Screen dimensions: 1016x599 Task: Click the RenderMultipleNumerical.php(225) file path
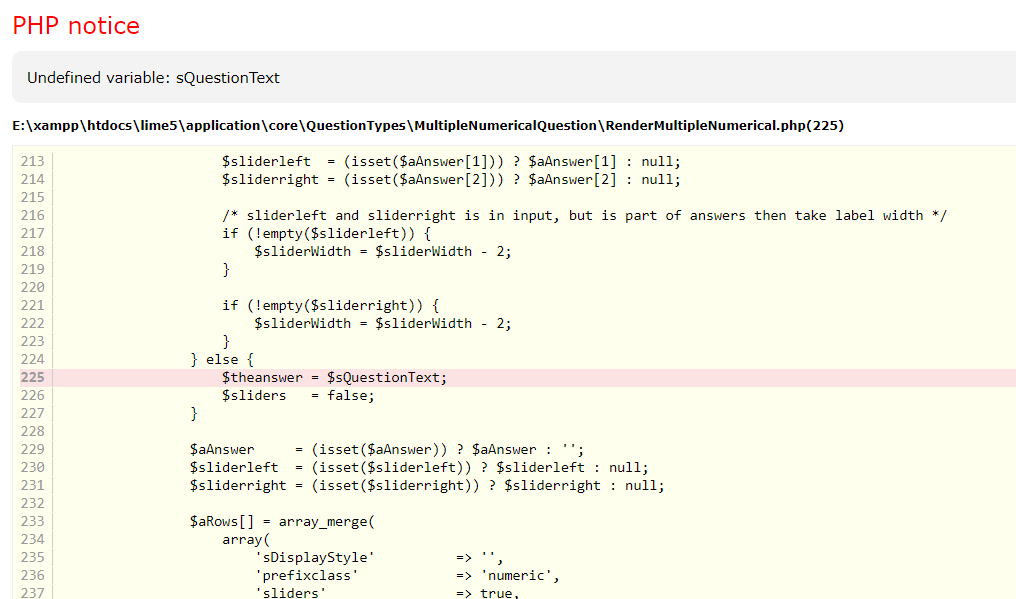[x=428, y=125]
